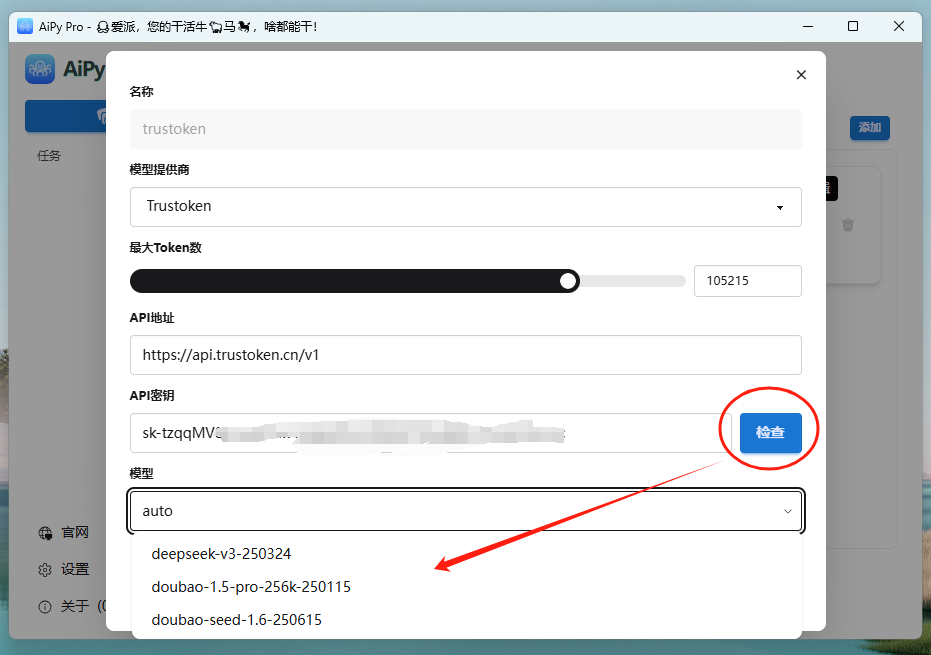This screenshot has width=931, height=655.
Task: Focus the max token number field showing 105215
Action: [748, 281]
